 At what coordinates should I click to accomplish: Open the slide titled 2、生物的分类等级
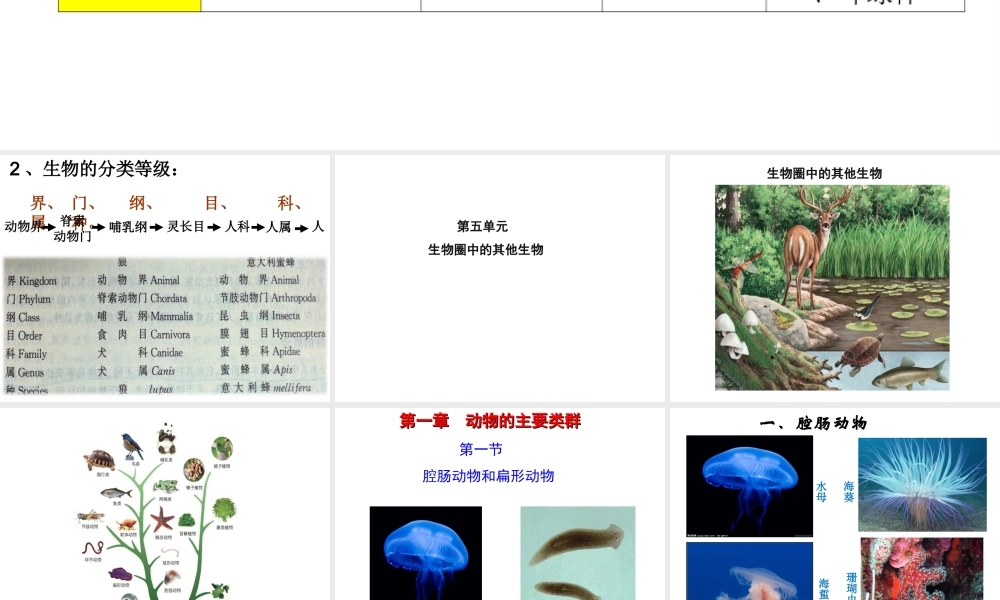165,278
